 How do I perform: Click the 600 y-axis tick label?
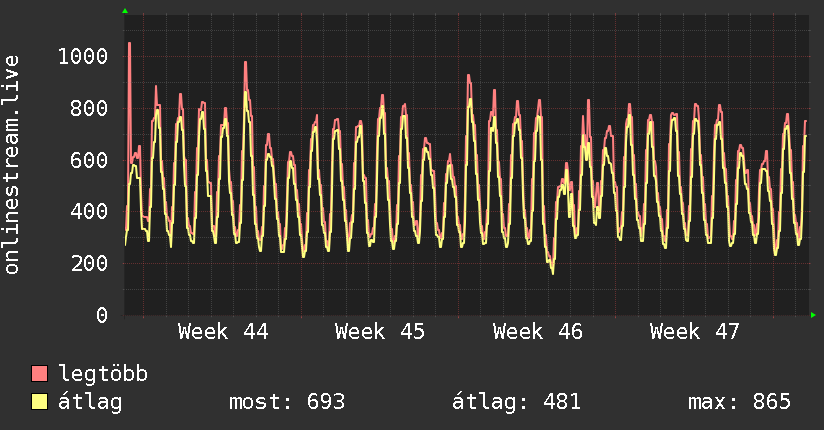coord(89,160)
